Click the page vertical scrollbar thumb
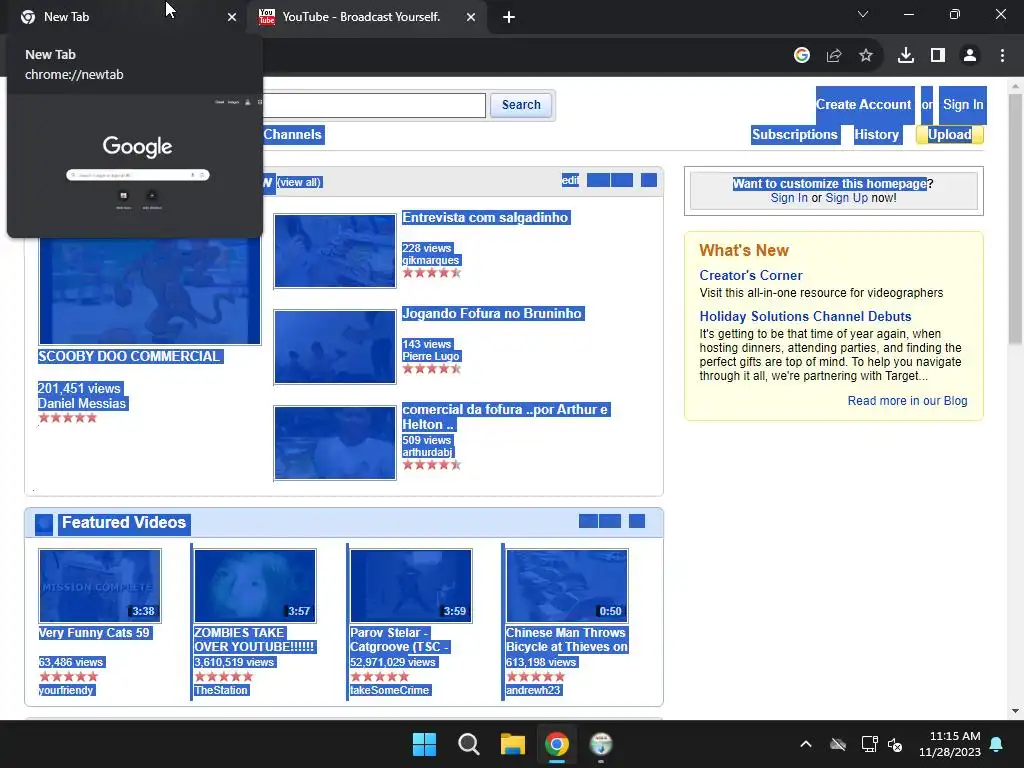The width and height of the screenshot is (1024, 768). tap(1015, 219)
